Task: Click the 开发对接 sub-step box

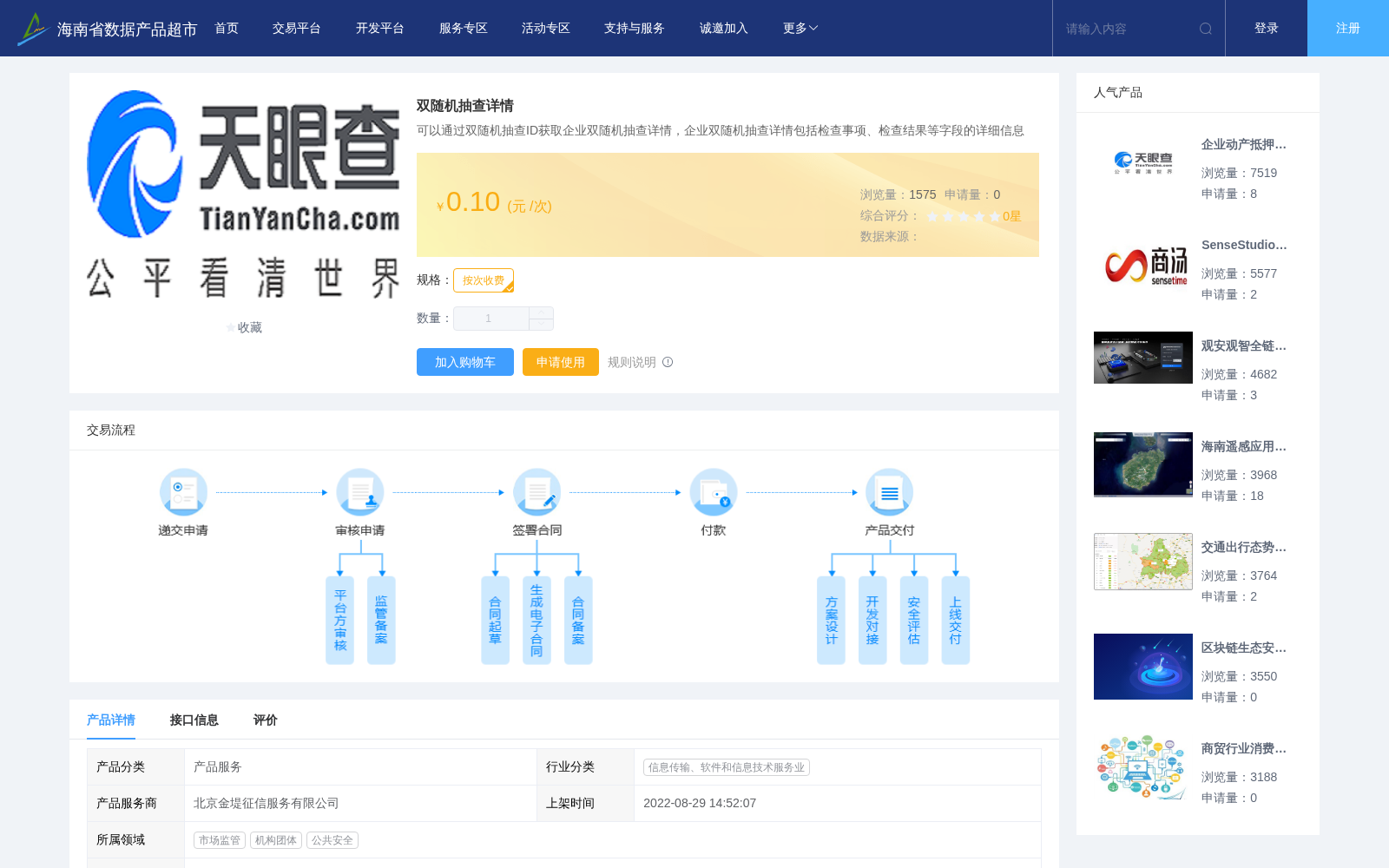Action: point(872,620)
